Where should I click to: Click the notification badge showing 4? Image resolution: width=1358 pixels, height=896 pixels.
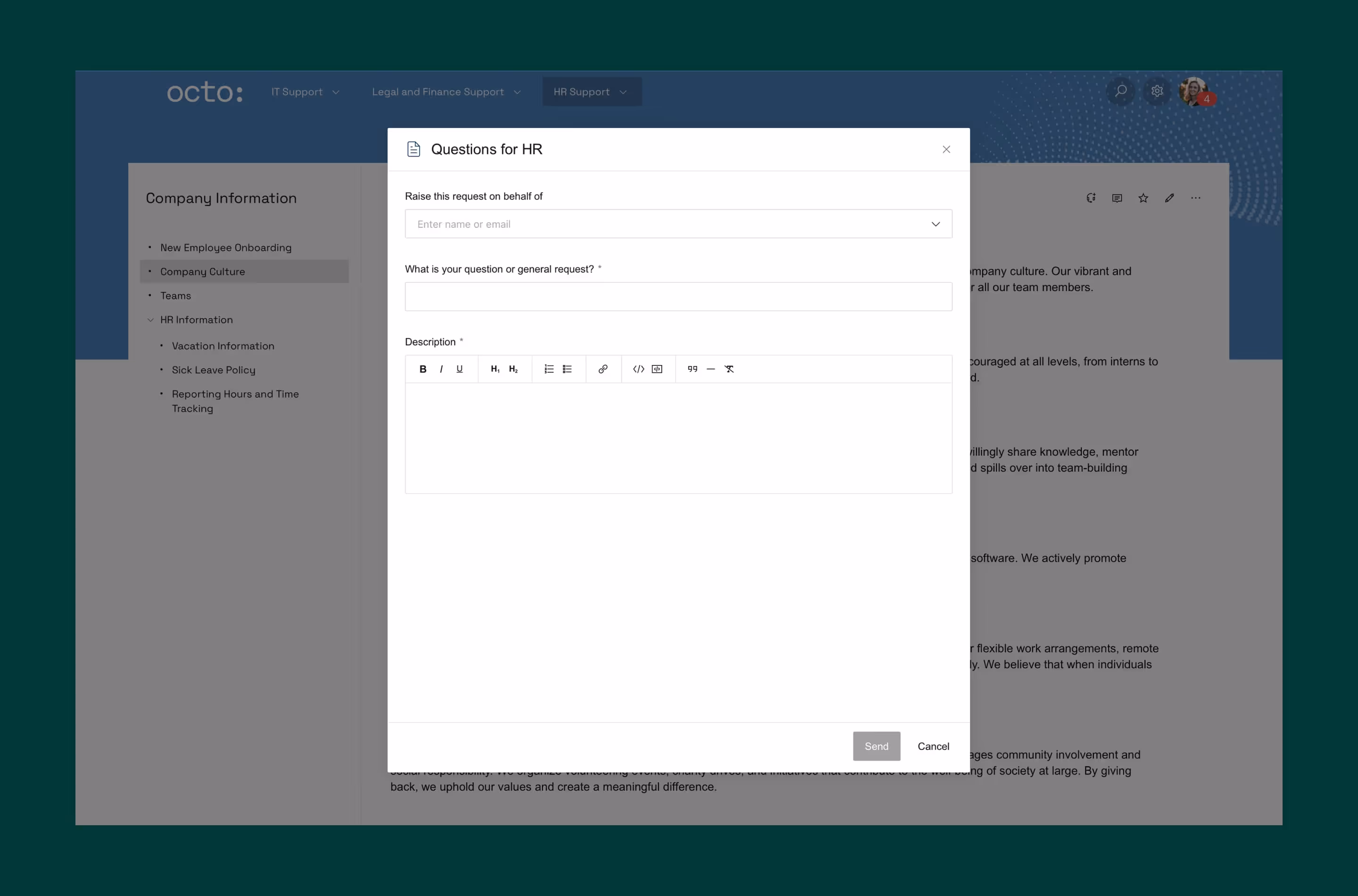[x=1207, y=99]
